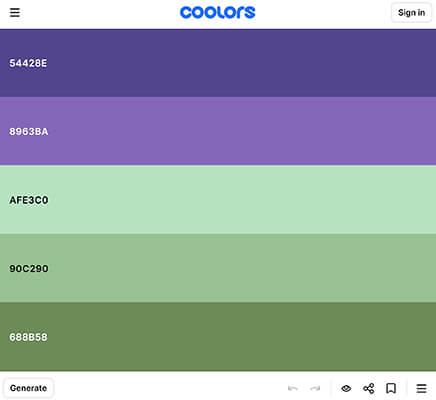The width and height of the screenshot is (436, 400).
Task: Click the AFE3C0 hex code label
Action: (x=29, y=200)
